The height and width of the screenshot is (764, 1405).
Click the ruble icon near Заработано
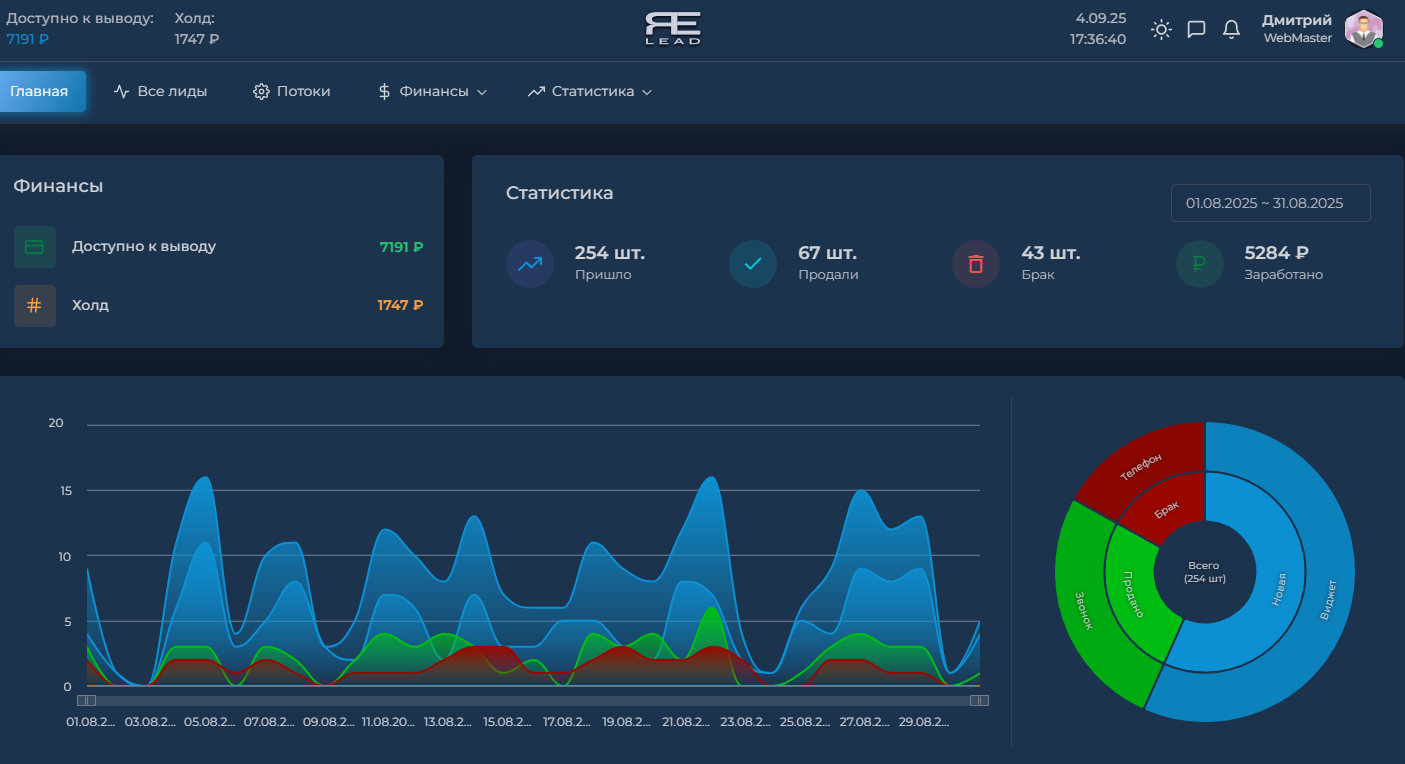[1199, 264]
